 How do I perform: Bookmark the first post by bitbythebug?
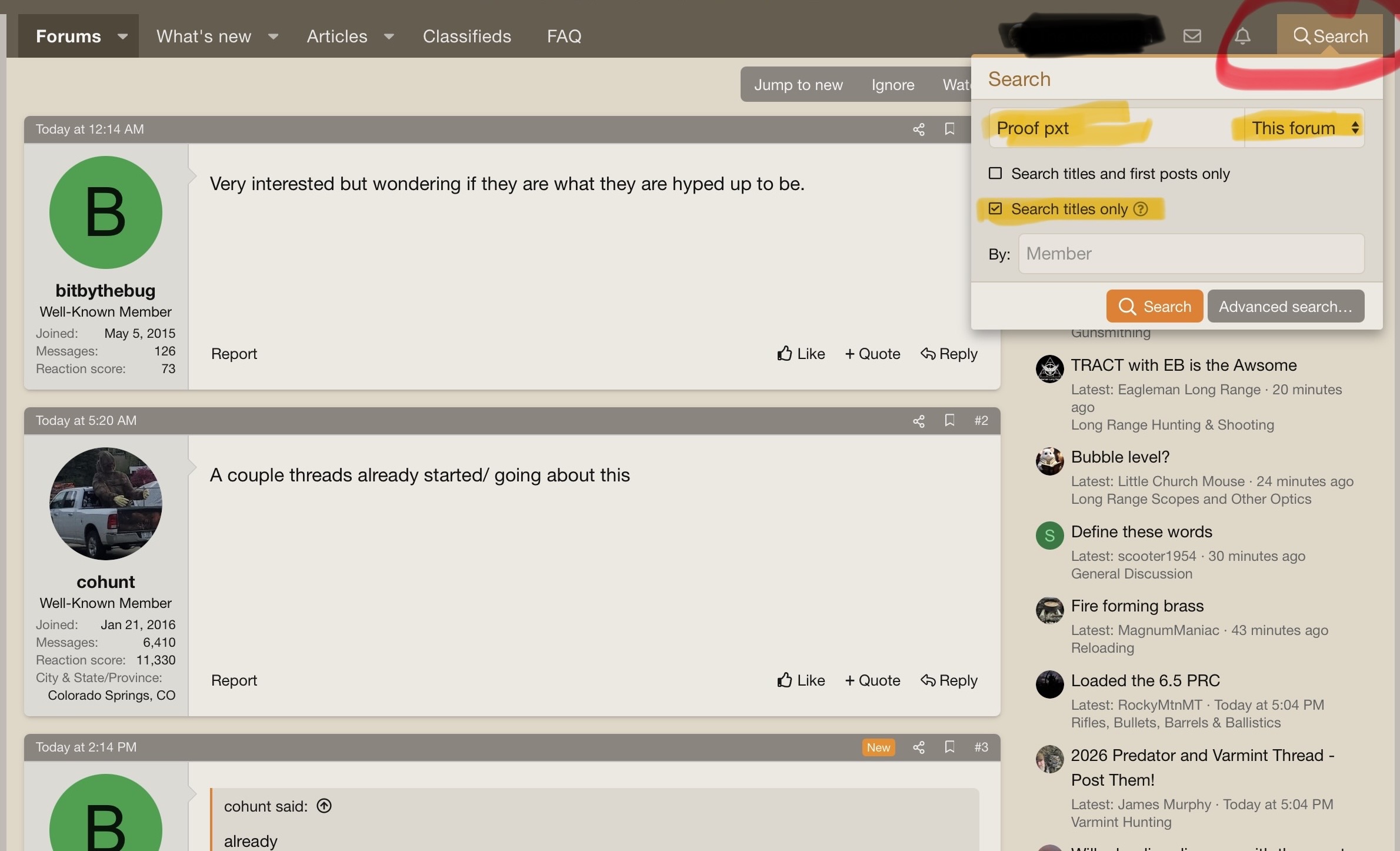[949, 129]
